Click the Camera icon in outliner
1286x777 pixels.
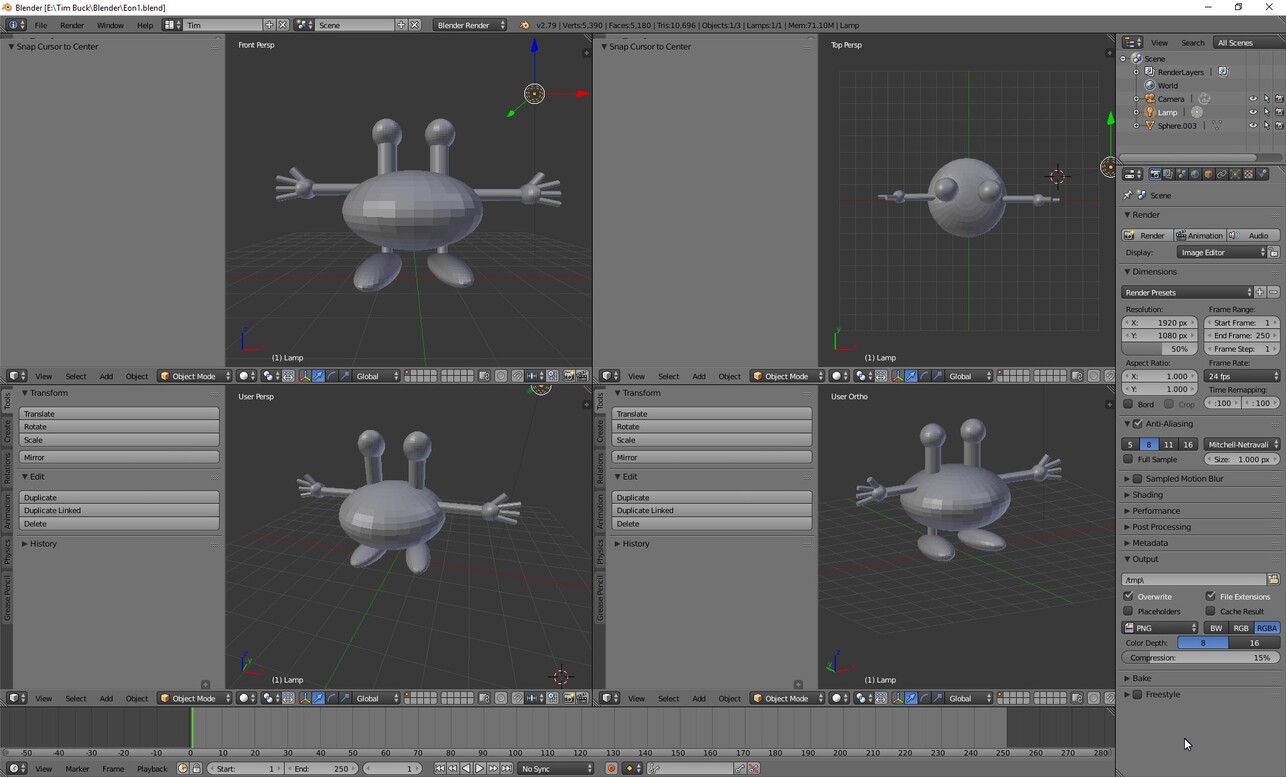[x=1149, y=99]
